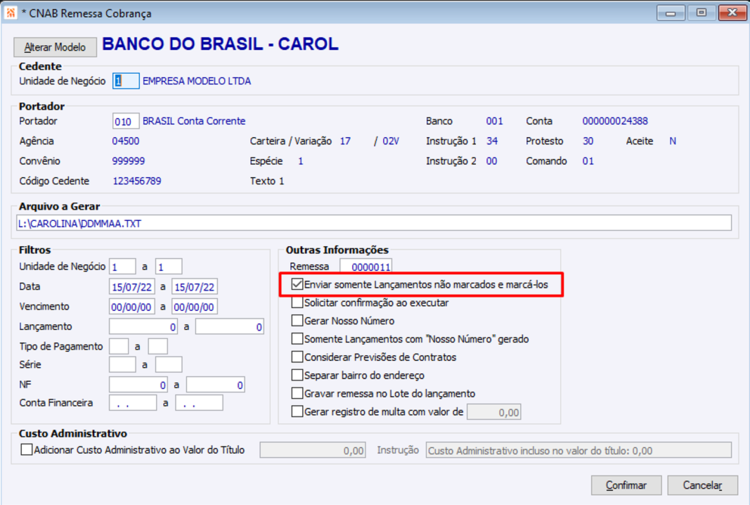Click the application icon in the title bar
Viewport: 750px width, 505px height.
[11, 13]
